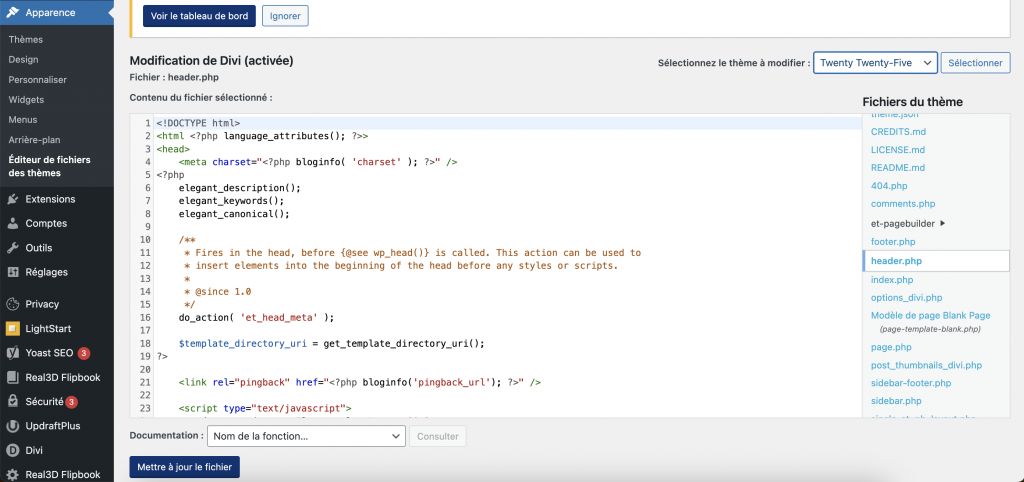Click Mettre à jour le fichier
The width and height of the screenshot is (1024, 482).
pos(185,467)
